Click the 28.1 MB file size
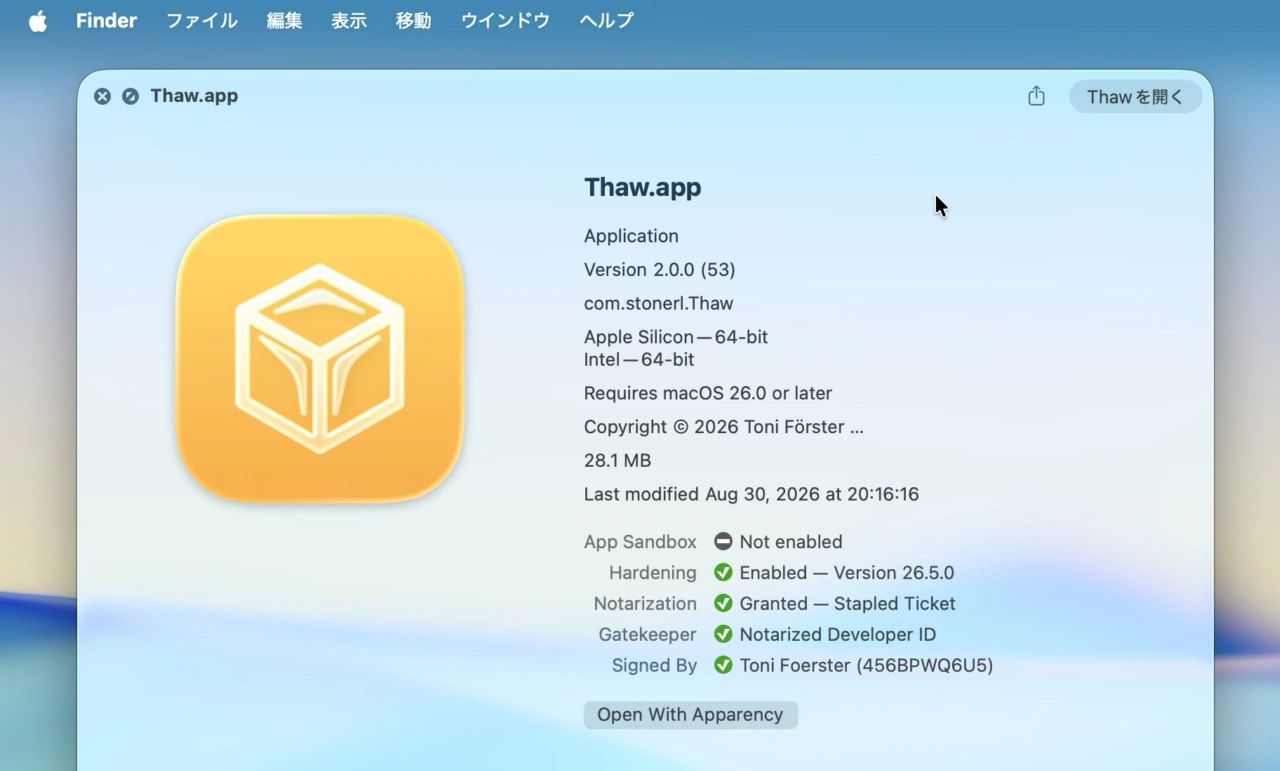The image size is (1280, 771). (617, 461)
